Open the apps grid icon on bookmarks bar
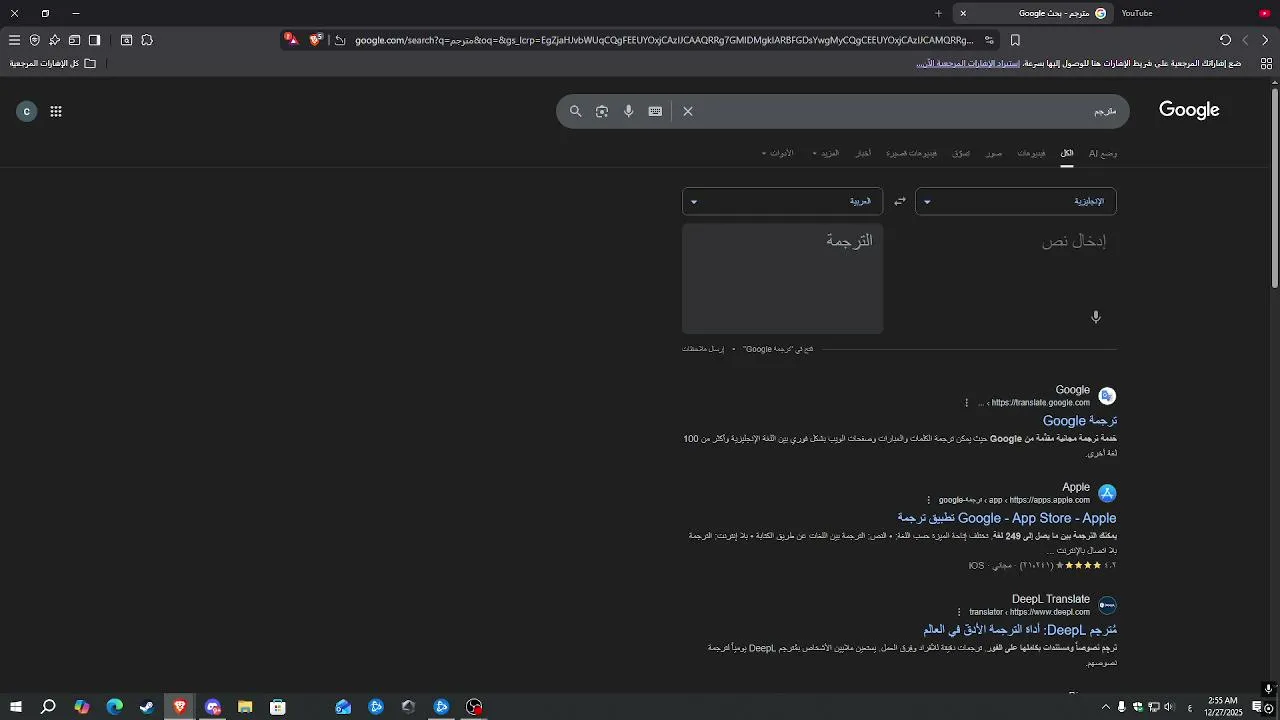The height and width of the screenshot is (720, 1280). [1266, 63]
